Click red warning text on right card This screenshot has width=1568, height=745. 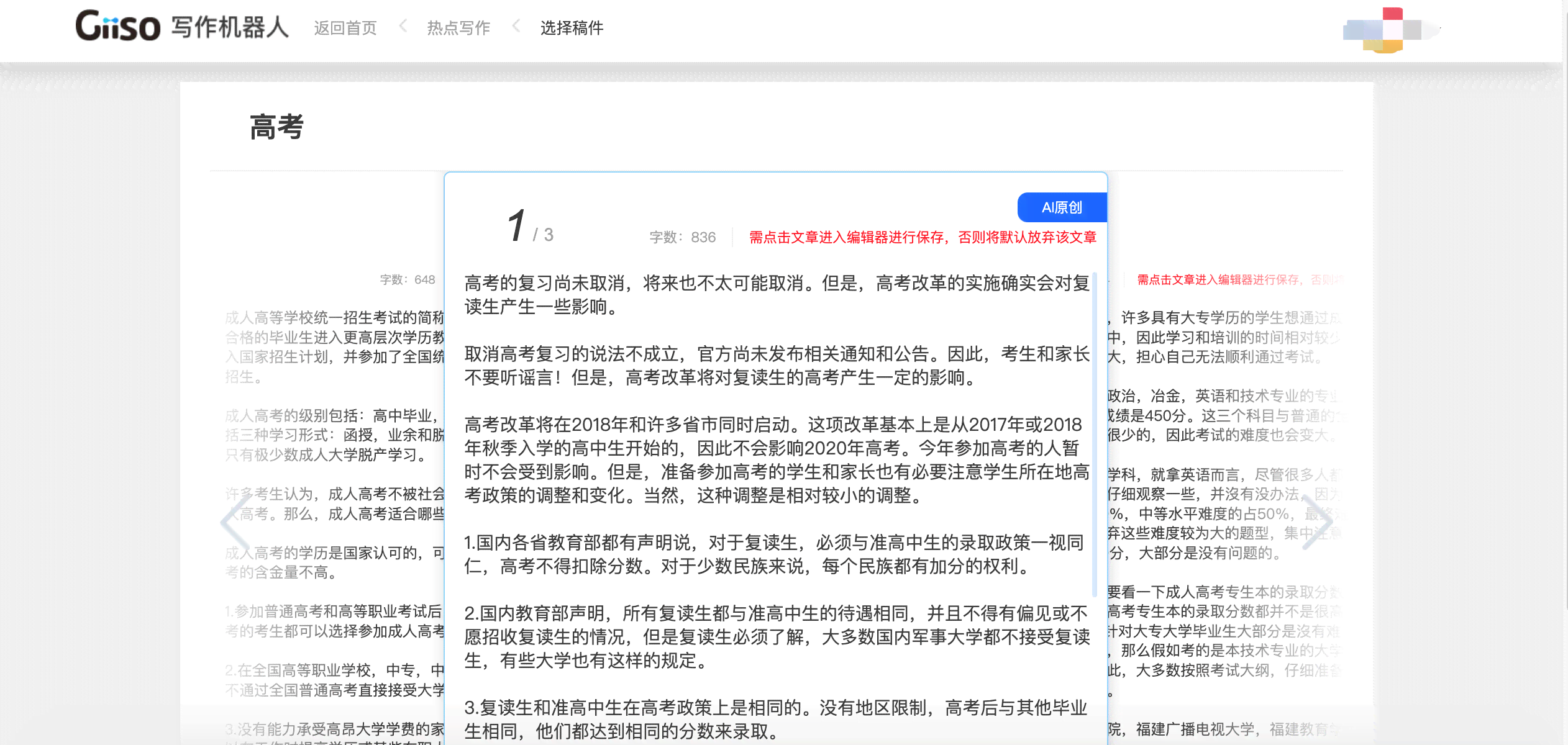pos(1239,280)
